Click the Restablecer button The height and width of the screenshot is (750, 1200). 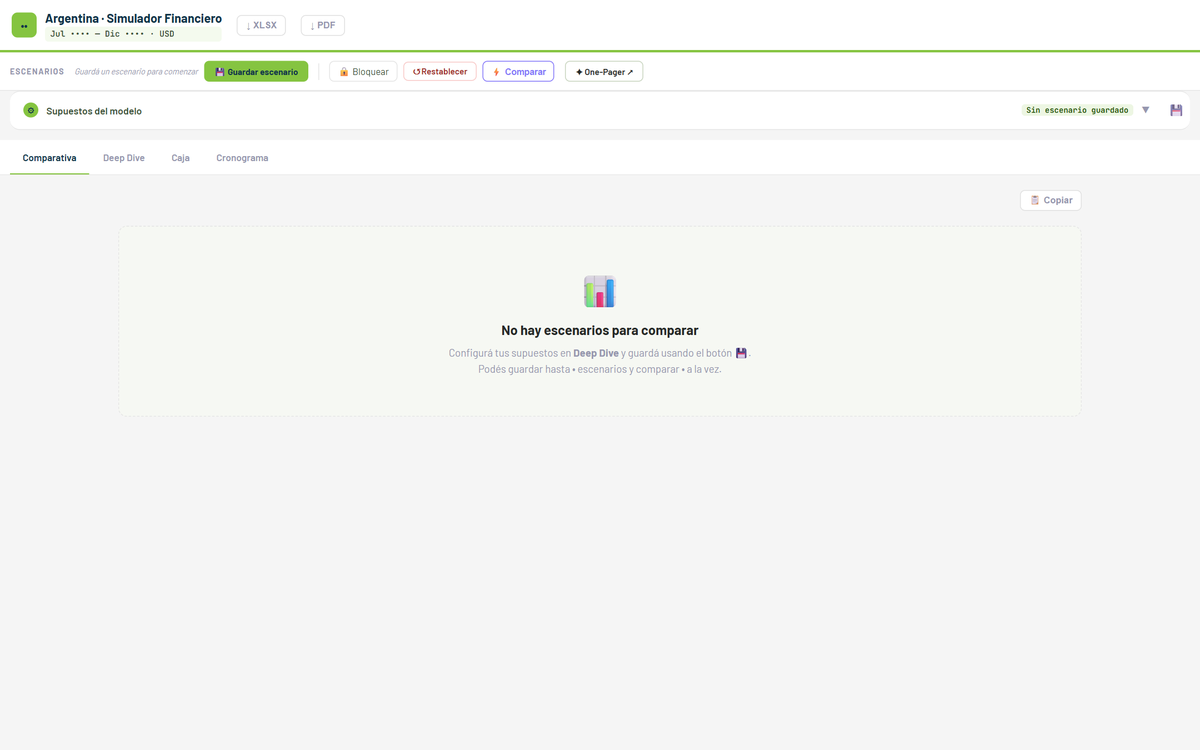[x=440, y=72]
